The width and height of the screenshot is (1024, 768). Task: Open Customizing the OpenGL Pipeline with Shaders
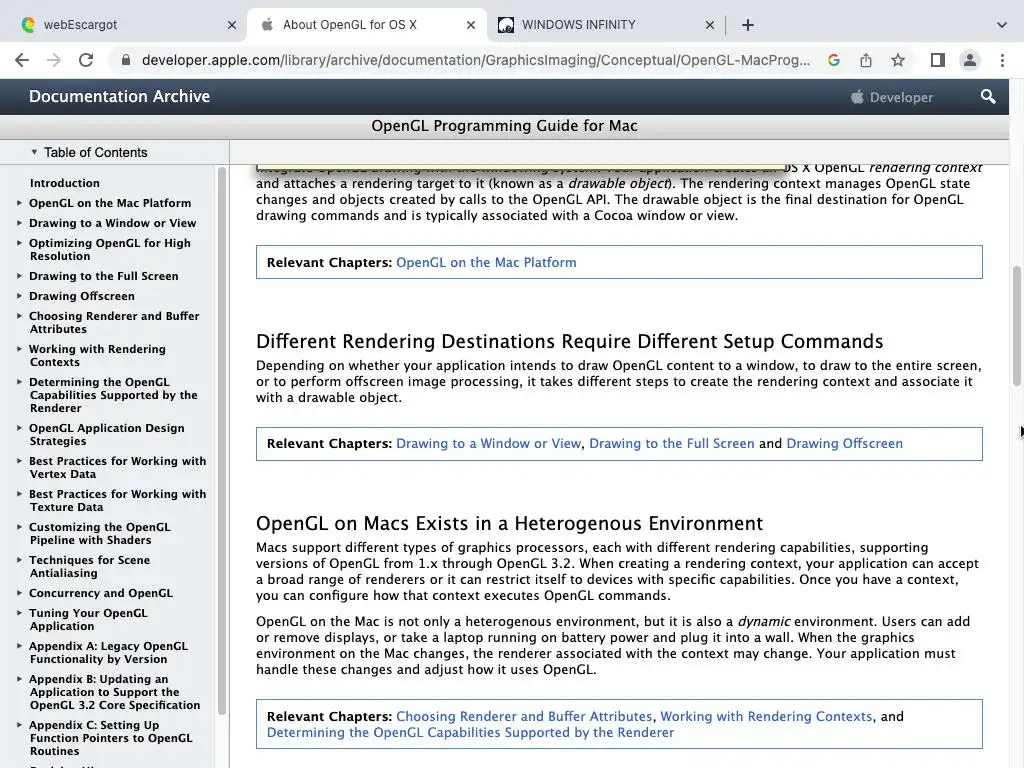[x=100, y=534]
